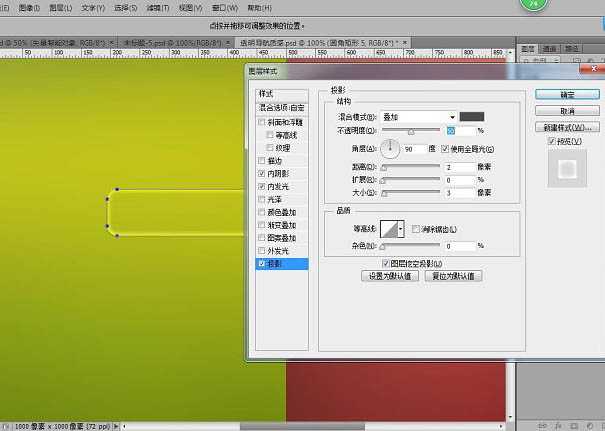Click the angle value field showing 90
Viewport: 605px width, 431px height.
(415, 149)
